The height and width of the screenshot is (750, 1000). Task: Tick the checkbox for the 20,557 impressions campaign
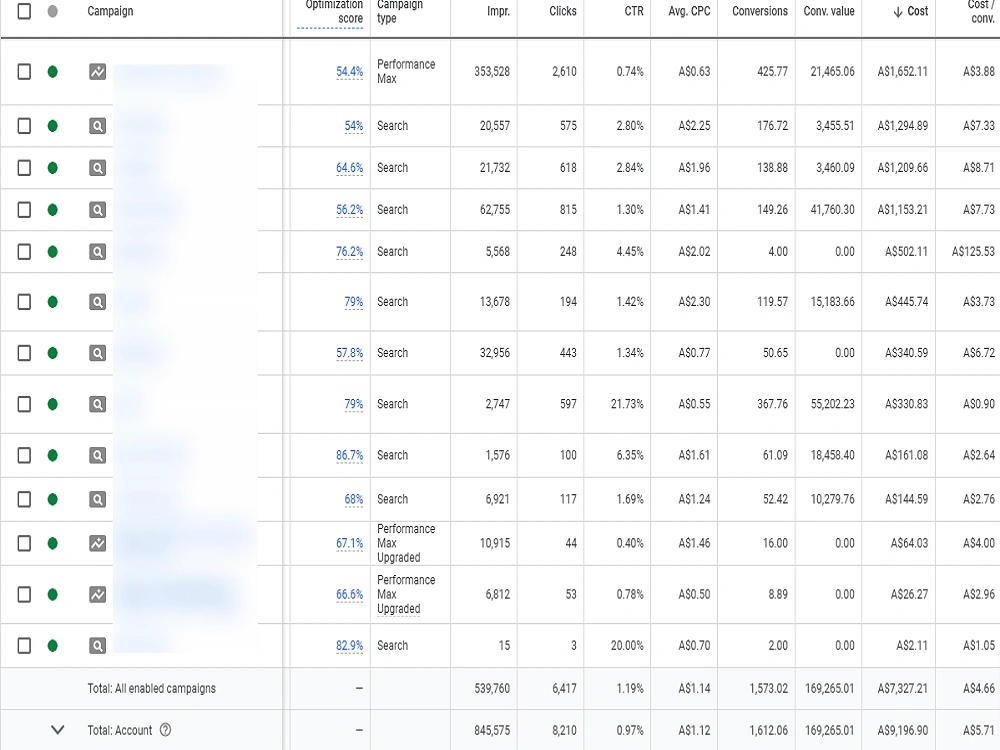click(x=24, y=126)
